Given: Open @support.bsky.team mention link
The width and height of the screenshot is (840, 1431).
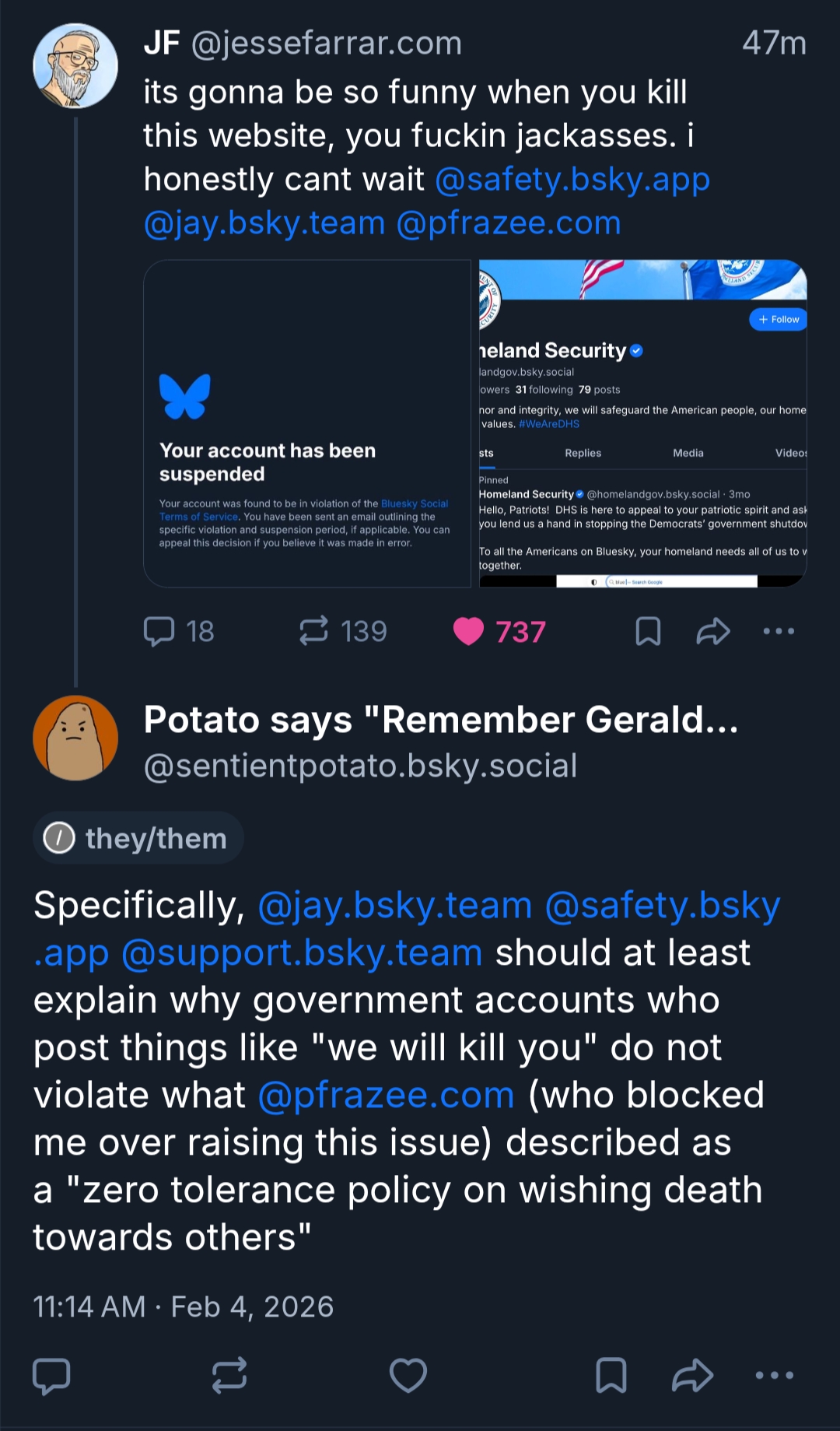Looking at the screenshot, I should [x=302, y=953].
